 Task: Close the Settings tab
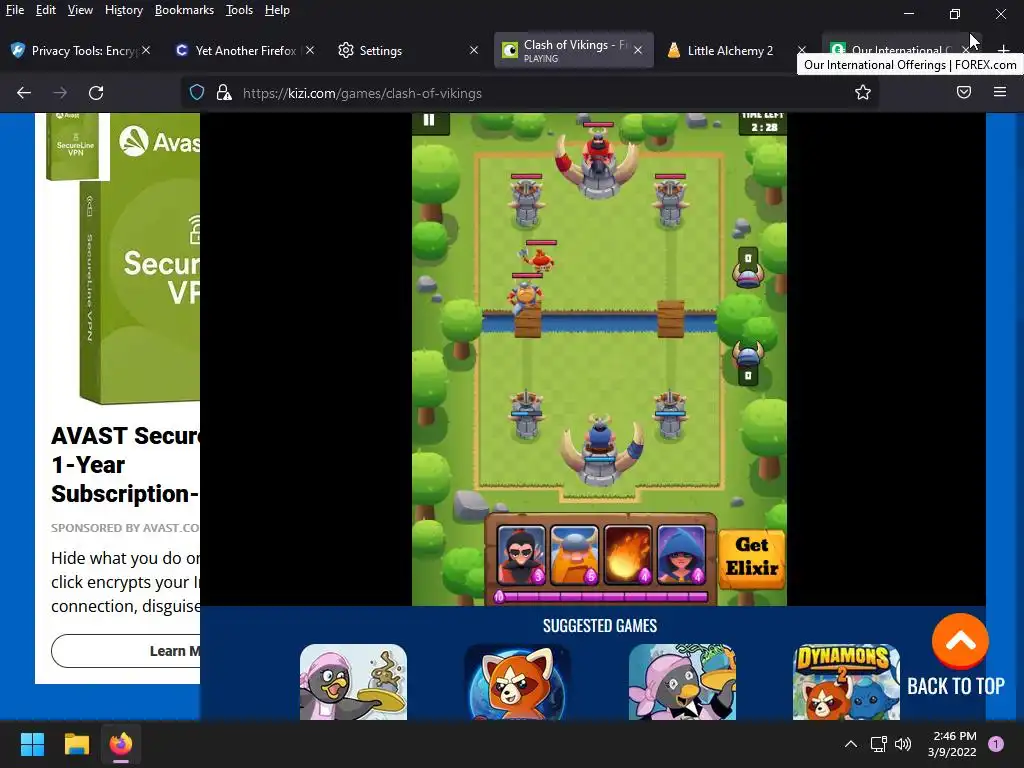pyautogui.click(x=474, y=50)
